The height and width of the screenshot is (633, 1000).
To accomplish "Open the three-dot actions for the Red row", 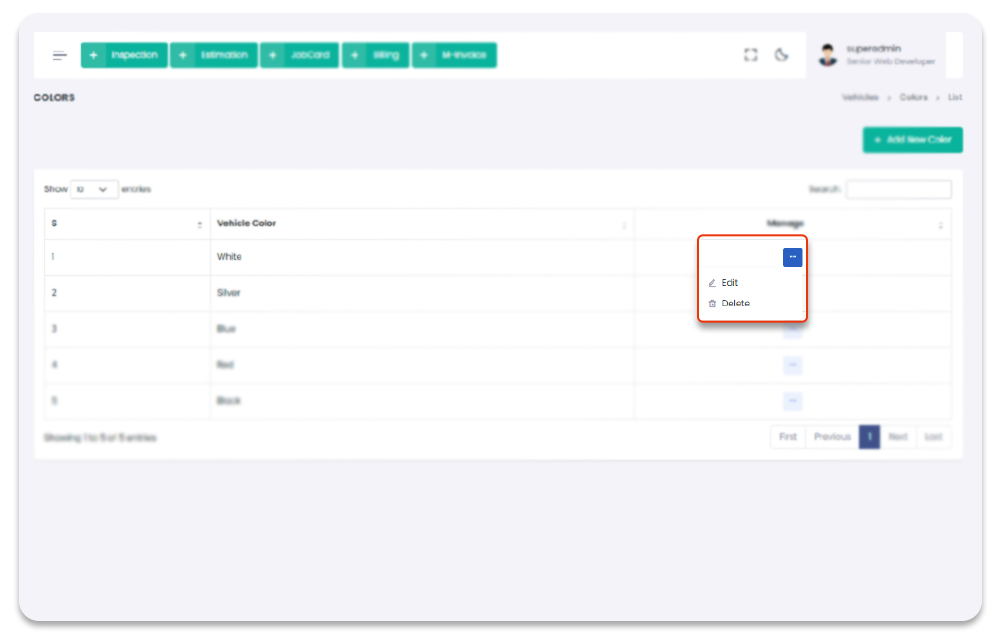I will click(792, 365).
